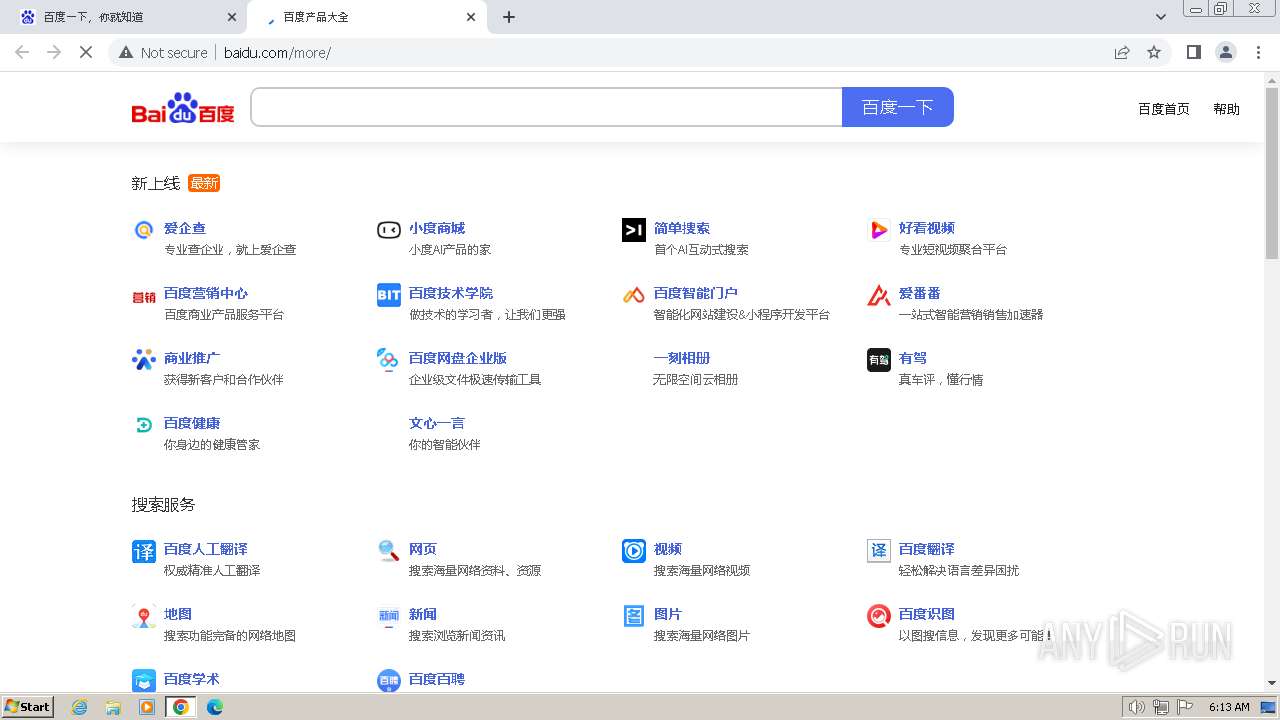Click the 视频 play icon

pyautogui.click(x=634, y=551)
